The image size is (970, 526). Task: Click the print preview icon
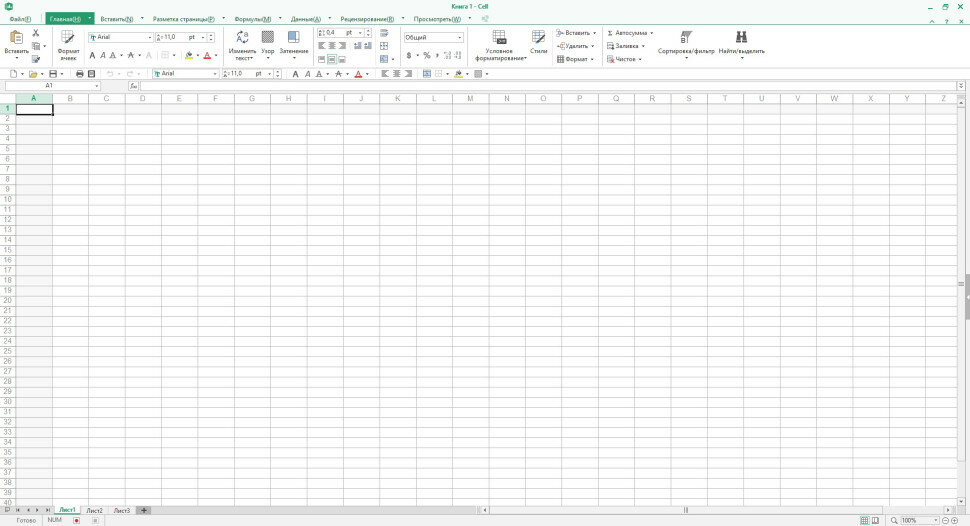pyautogui.click(x=92, y=74)
